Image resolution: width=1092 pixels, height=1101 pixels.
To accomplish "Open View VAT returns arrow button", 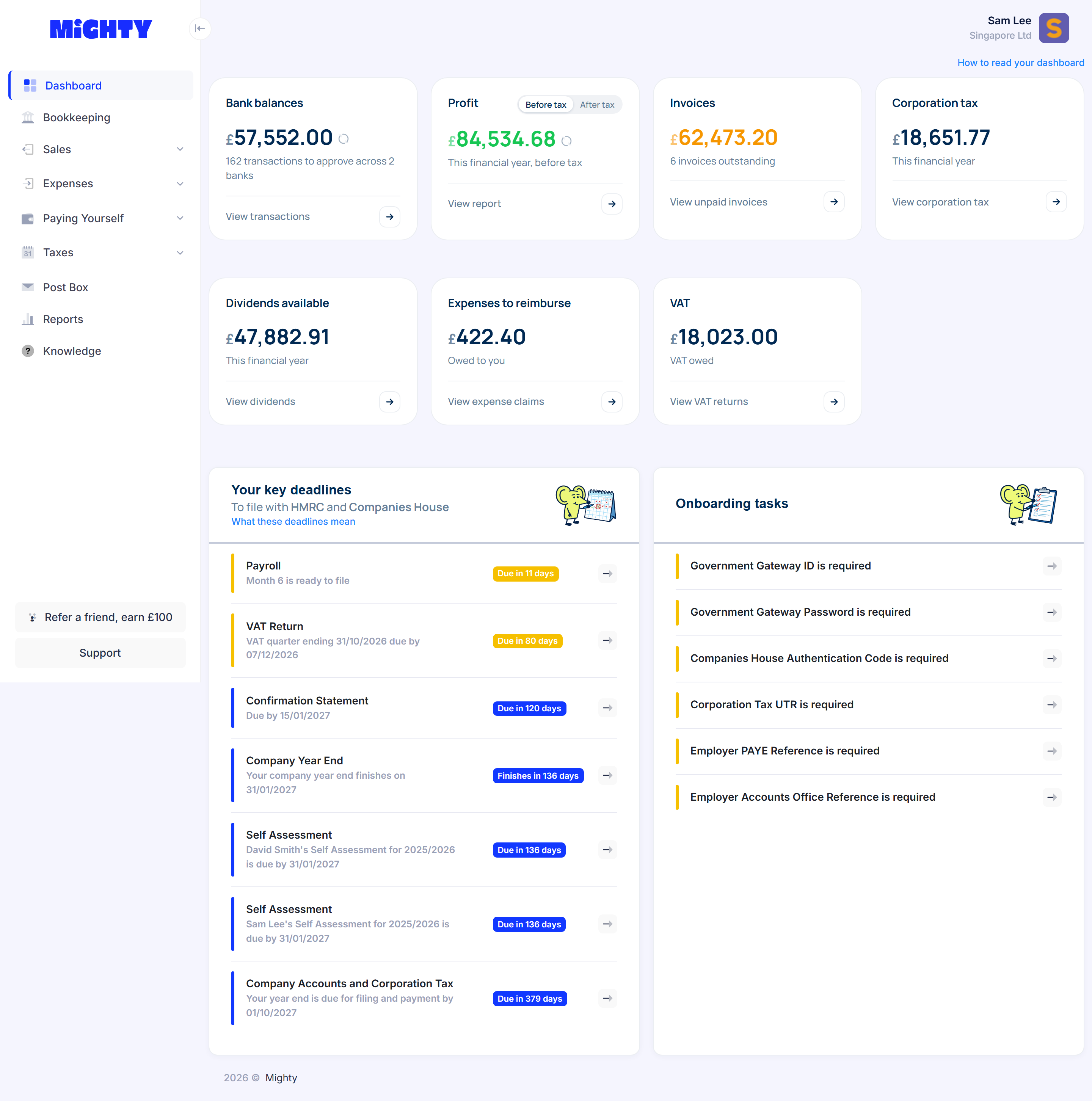I will point(834,402).
